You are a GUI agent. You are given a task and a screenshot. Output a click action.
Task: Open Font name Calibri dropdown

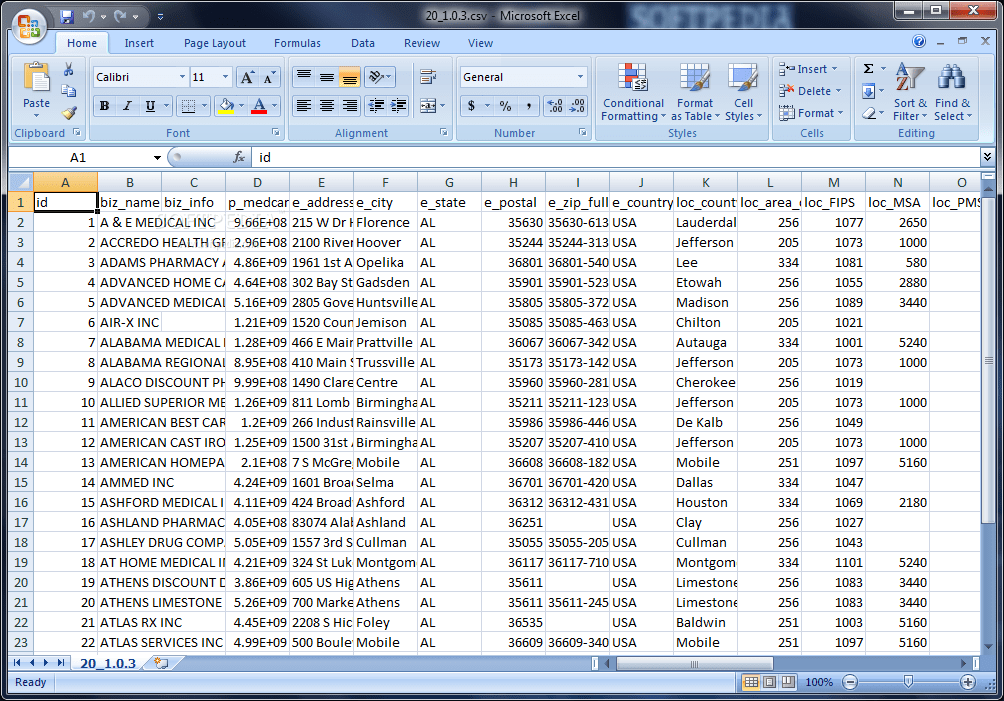tap(182, 77)
